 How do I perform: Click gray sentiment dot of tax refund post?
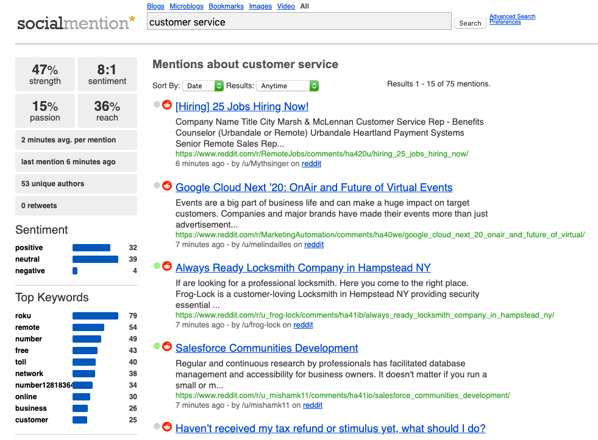point(156,427)
